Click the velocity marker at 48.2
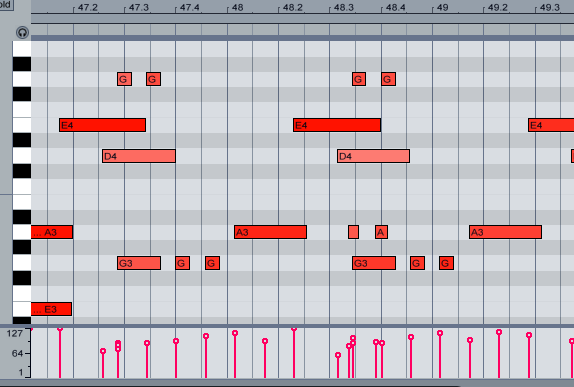 [x=294, y=329]
